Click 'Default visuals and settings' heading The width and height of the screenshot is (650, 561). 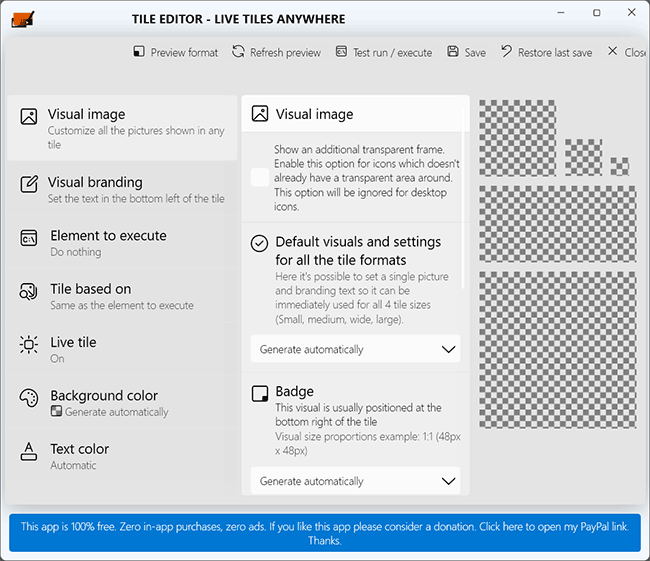[x=358, y=250]
